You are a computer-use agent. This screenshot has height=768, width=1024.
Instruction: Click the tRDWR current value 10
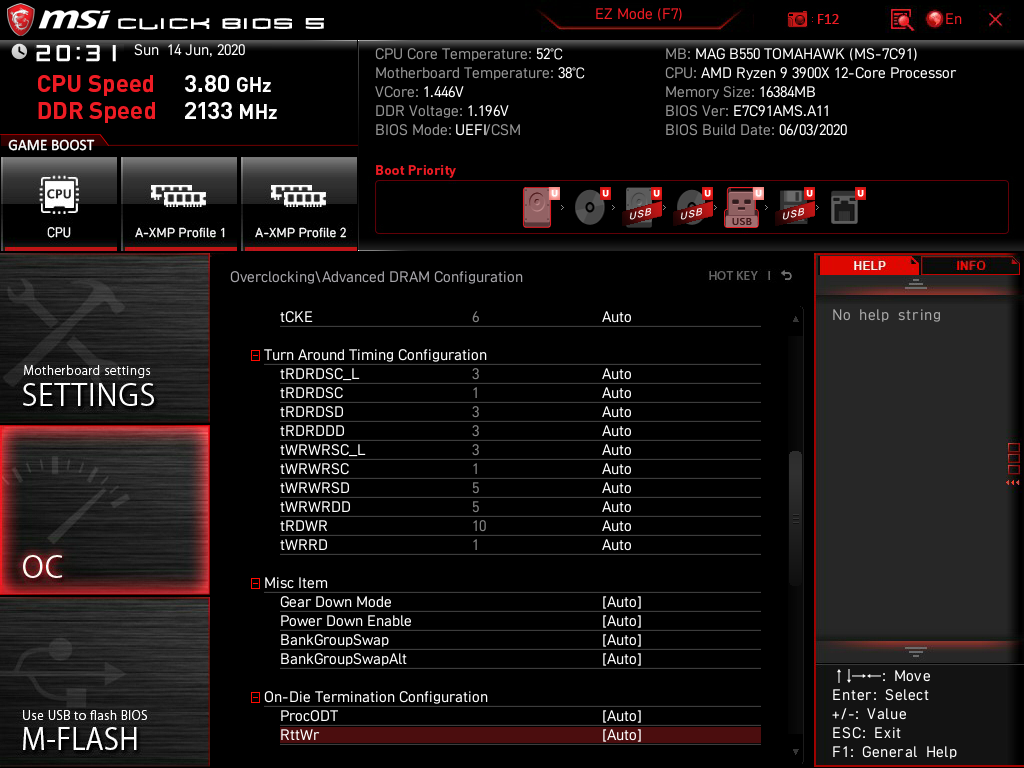pyautogui.click(x=479, y=526)
